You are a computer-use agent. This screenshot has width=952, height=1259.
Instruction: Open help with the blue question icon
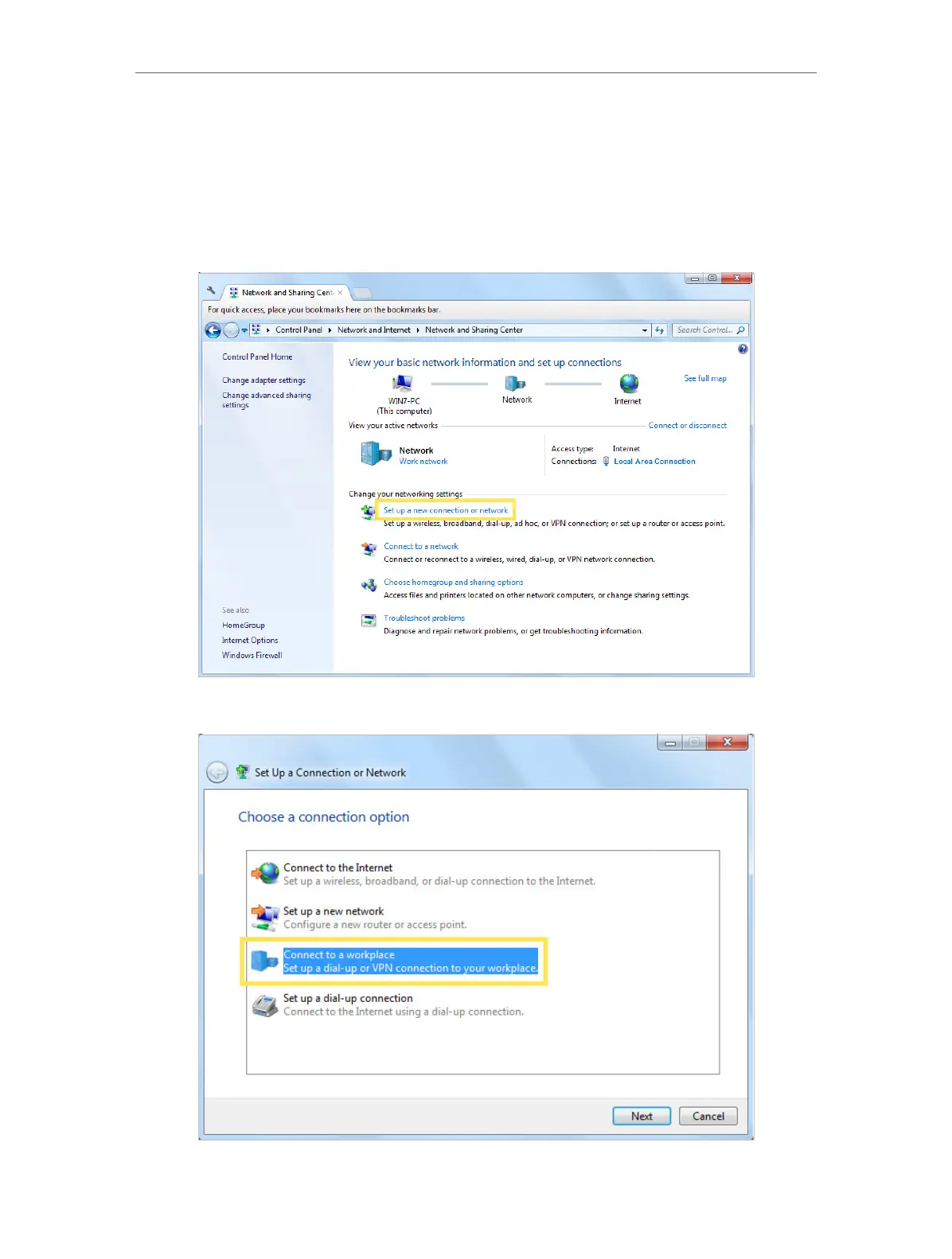click(x=743, y=349)
